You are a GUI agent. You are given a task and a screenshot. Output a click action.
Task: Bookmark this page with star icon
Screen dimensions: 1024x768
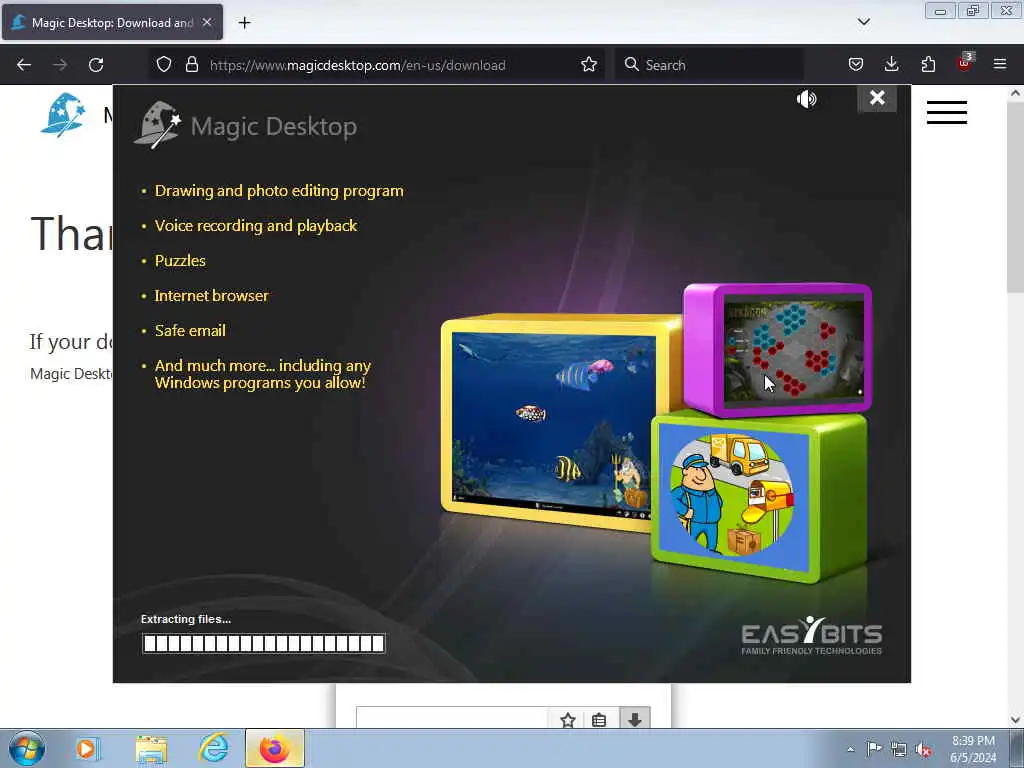(x=589, y=64)
